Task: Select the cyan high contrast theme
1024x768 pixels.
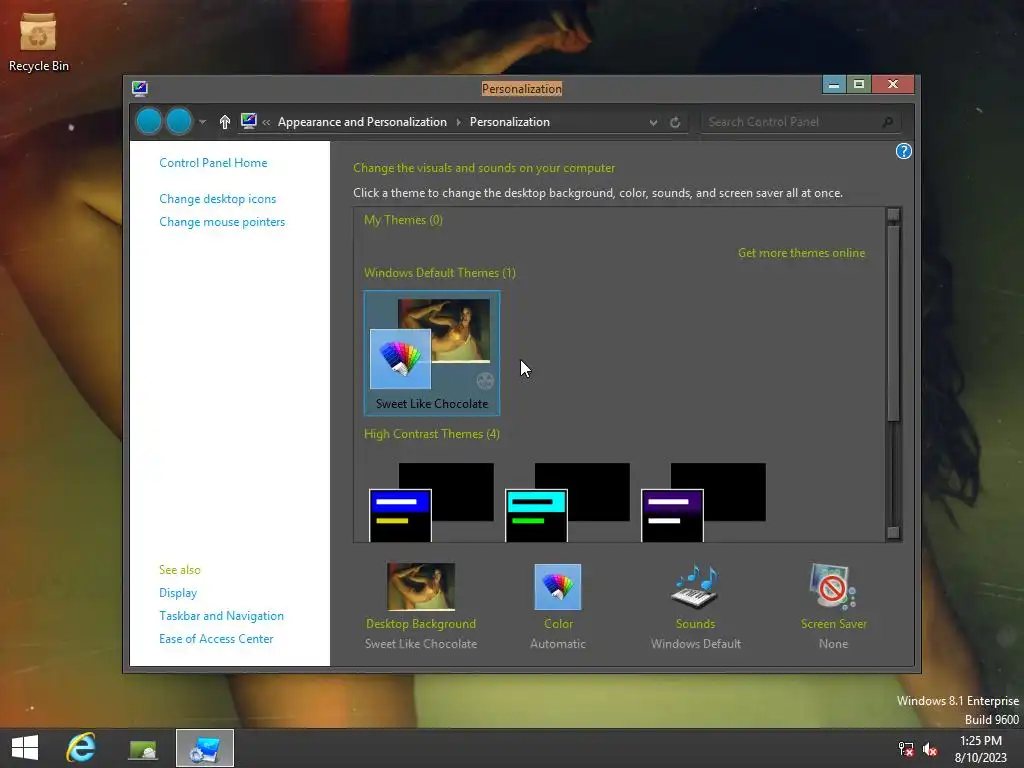Action: pyautogui.click(x=568, y=502)
